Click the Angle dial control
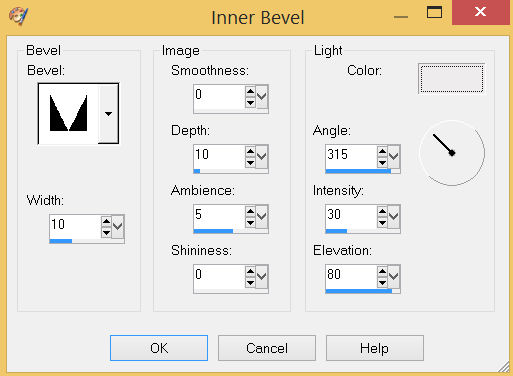Screen dimensions: 513x376 click(x=452, y=153)
